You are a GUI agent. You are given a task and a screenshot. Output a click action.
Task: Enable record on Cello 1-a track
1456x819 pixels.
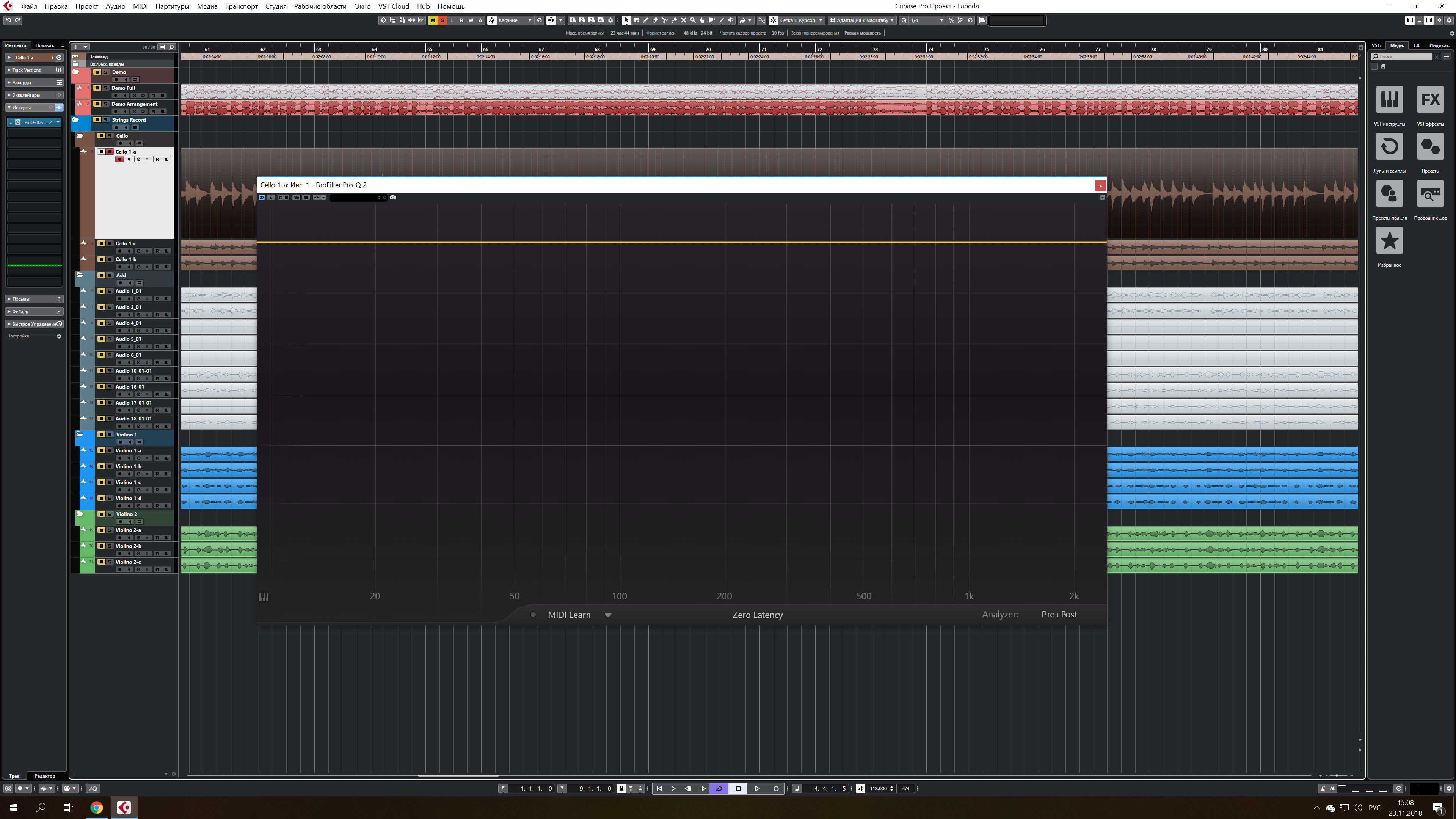click(x=120, y=159)
